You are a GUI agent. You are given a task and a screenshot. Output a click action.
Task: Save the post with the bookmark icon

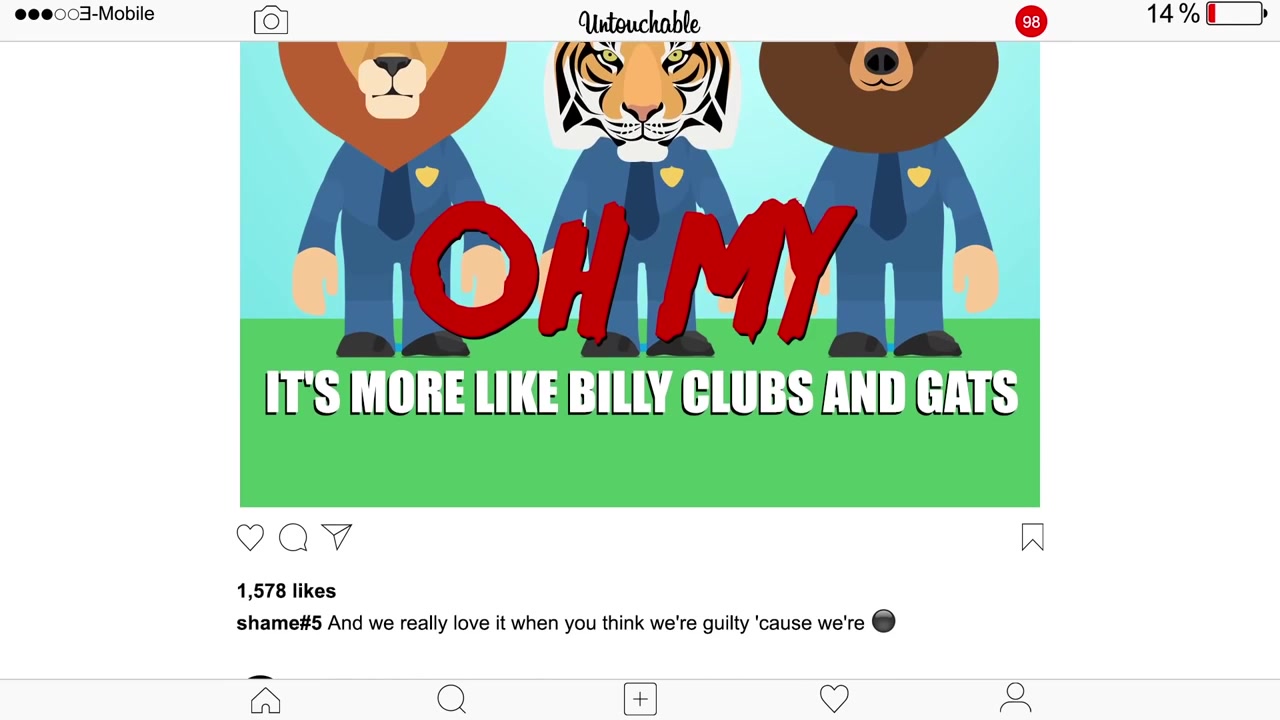pos(1032,538)
